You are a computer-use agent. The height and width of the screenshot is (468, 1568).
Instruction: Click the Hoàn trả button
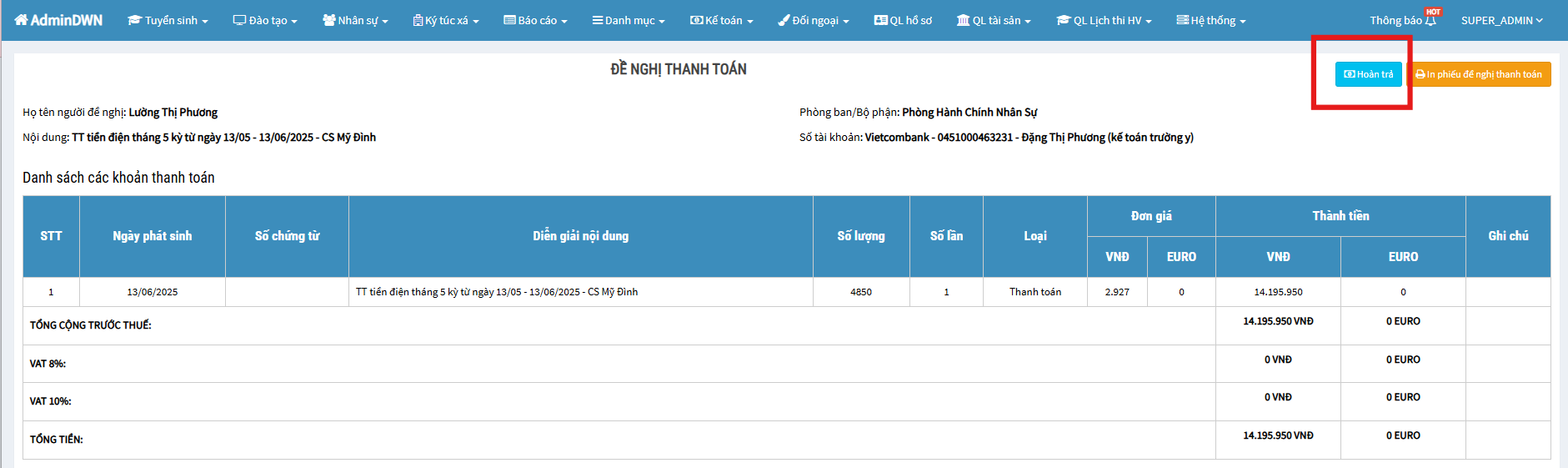tap(1368, 74)
